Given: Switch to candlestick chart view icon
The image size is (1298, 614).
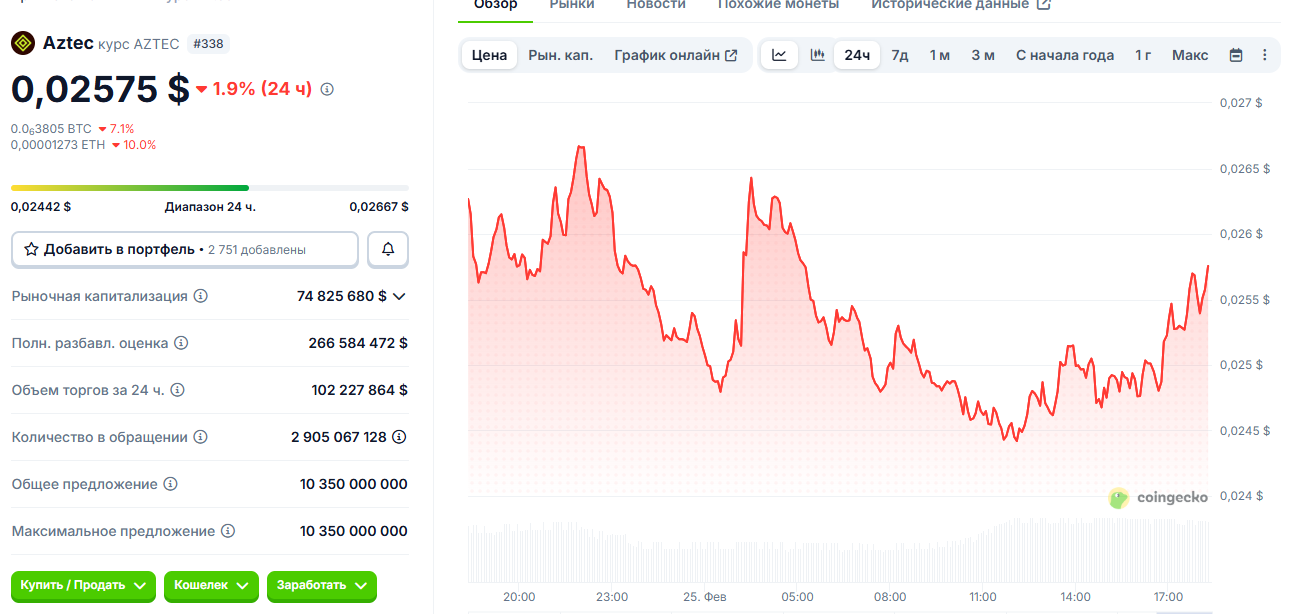Looking at the screenshot, I should (x=817, y=55).
